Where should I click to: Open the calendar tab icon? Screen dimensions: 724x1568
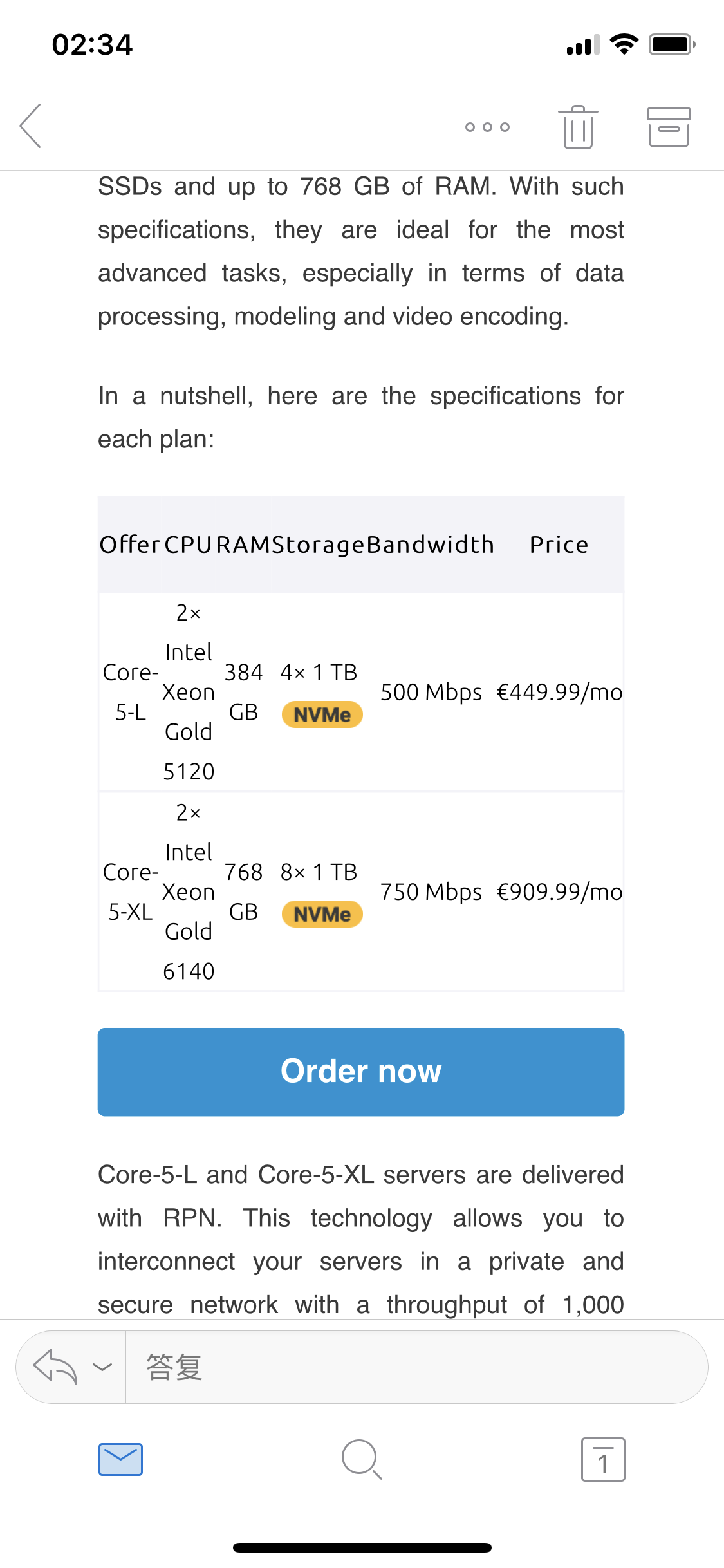click(603, 1459)
